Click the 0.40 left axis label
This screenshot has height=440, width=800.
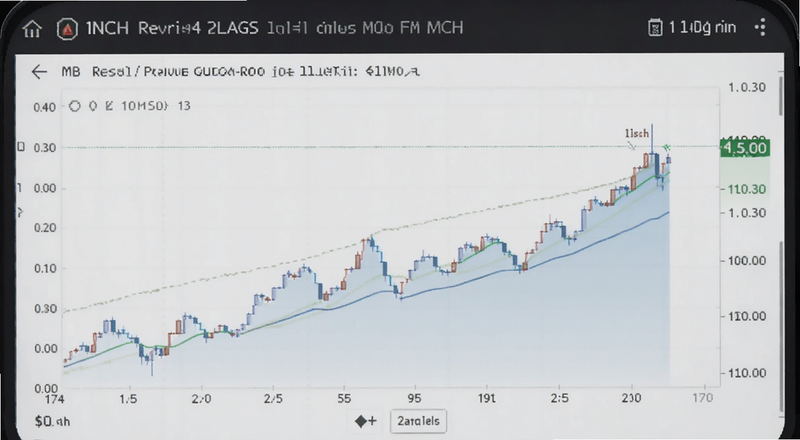click(x=44, y=107)
